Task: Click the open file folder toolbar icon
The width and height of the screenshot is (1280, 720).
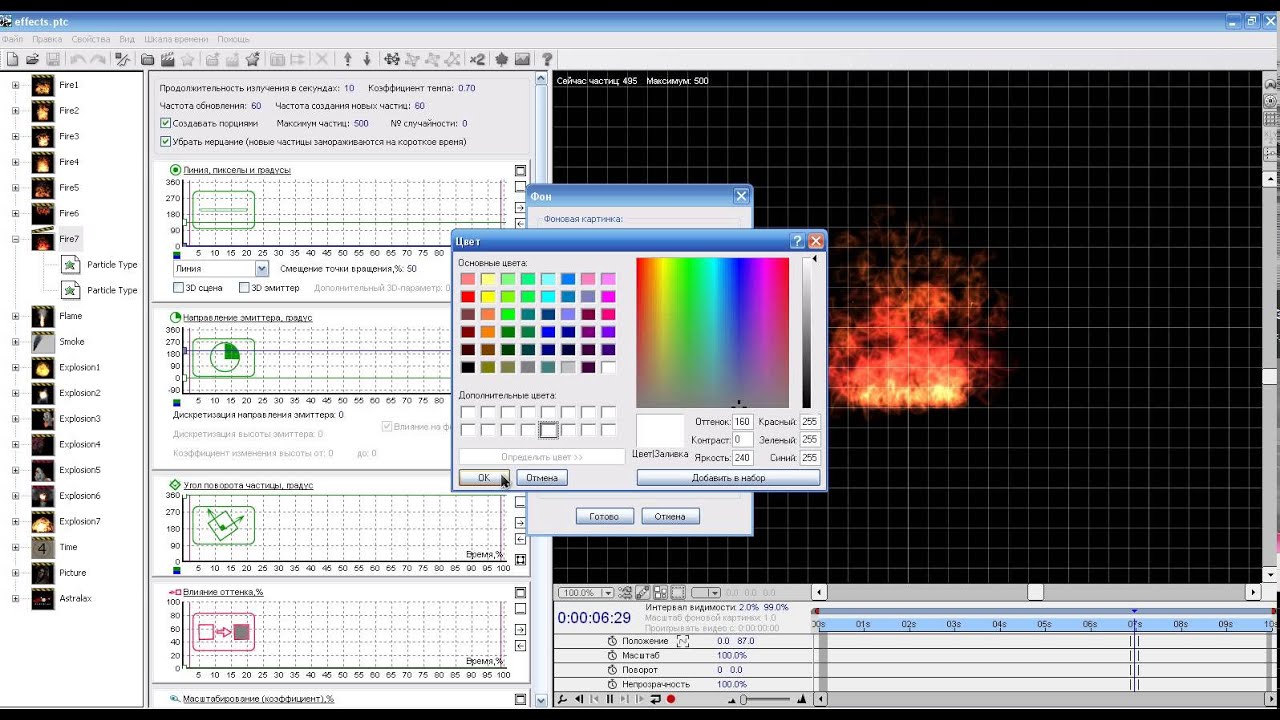Action: [x=32, y=60]
